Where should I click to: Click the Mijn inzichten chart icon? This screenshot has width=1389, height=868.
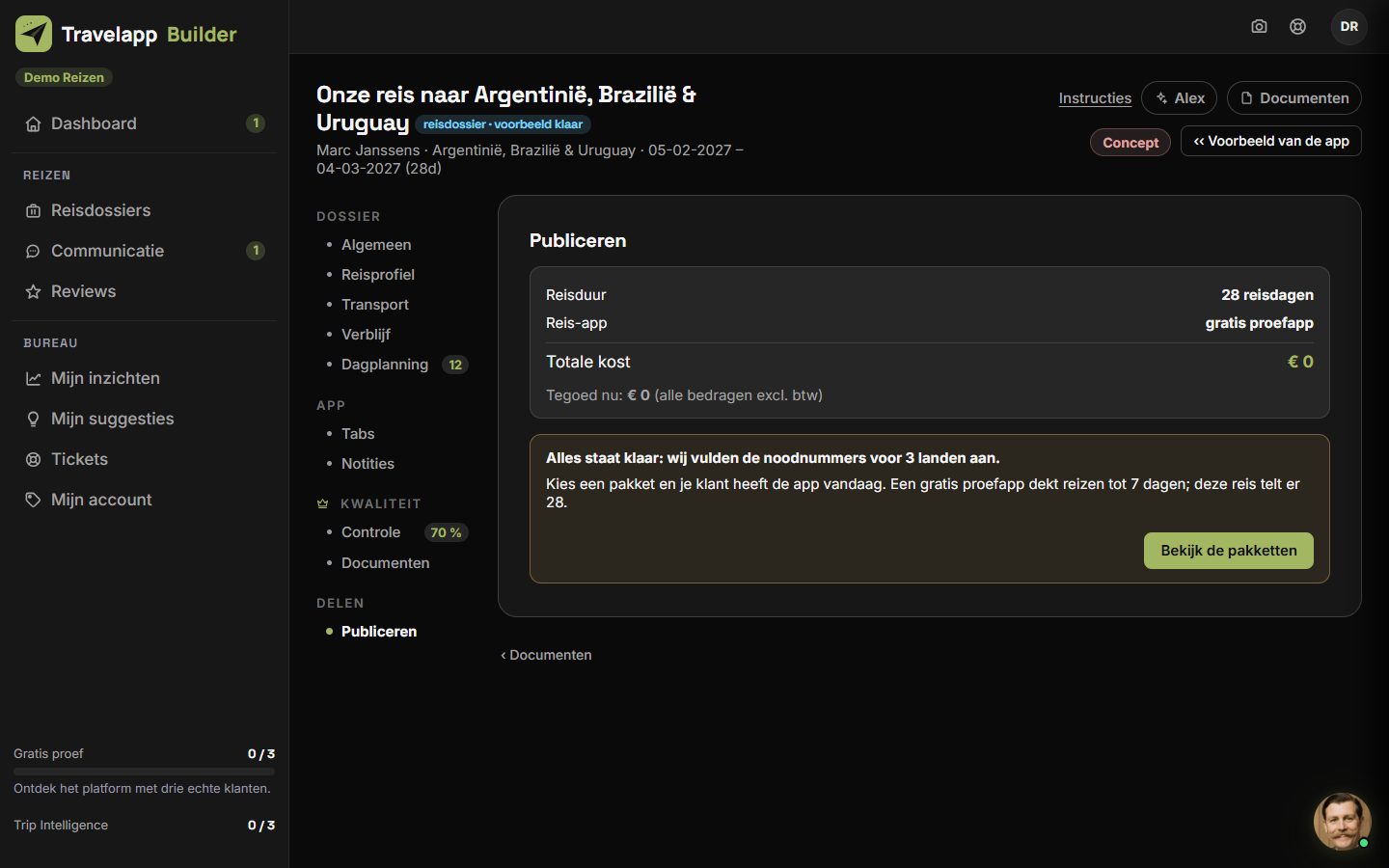point(33,378)
